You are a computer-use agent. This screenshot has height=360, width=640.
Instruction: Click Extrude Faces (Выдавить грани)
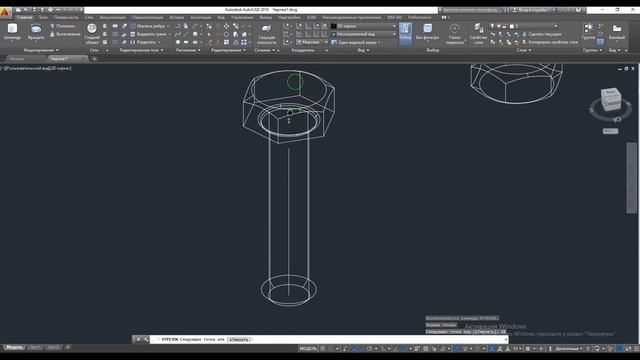click(150, 34)
